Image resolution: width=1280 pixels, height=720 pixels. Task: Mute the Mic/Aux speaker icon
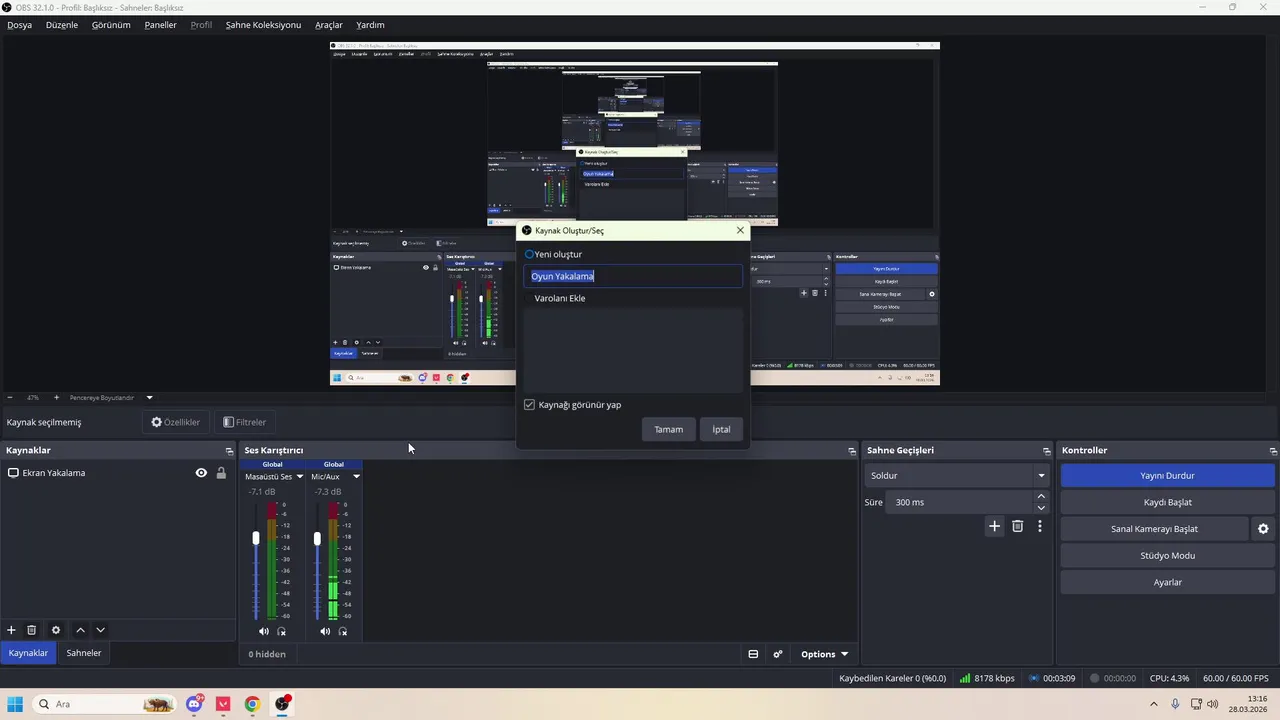(325, 631)
